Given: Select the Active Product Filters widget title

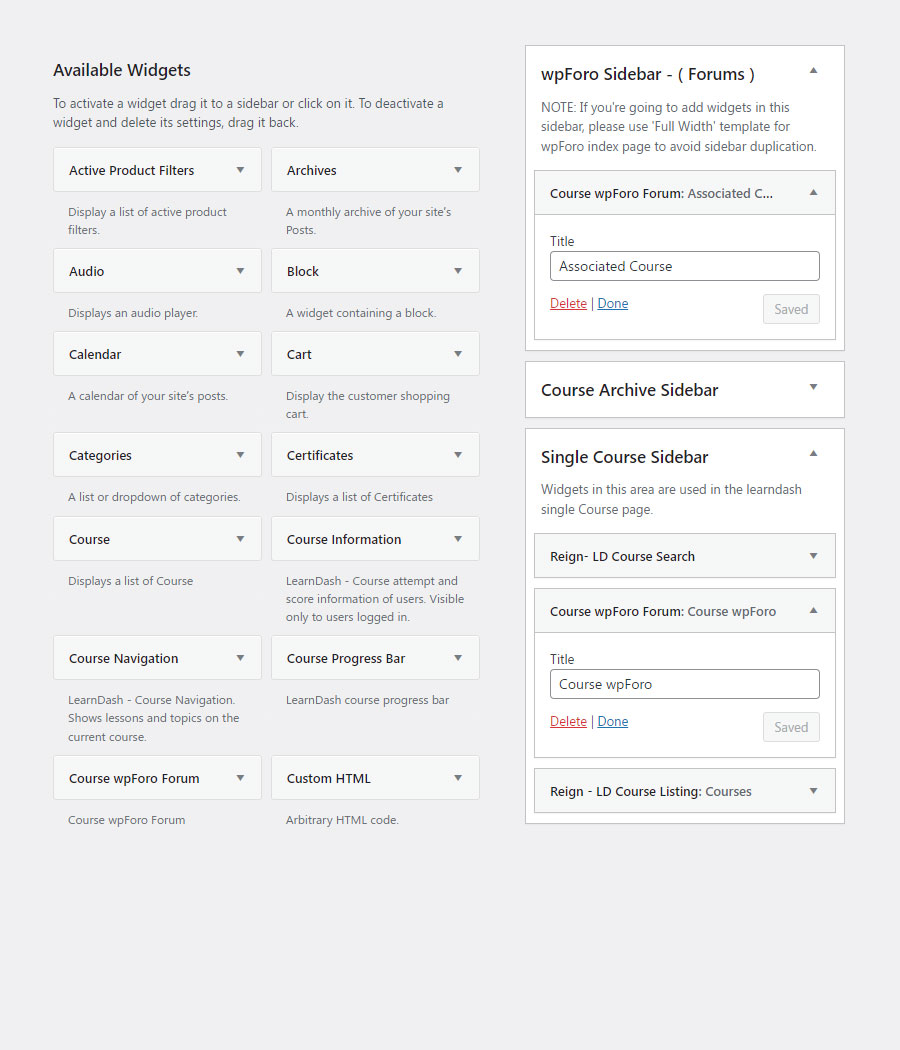Looking at the screenshot, I should point(131,170).
